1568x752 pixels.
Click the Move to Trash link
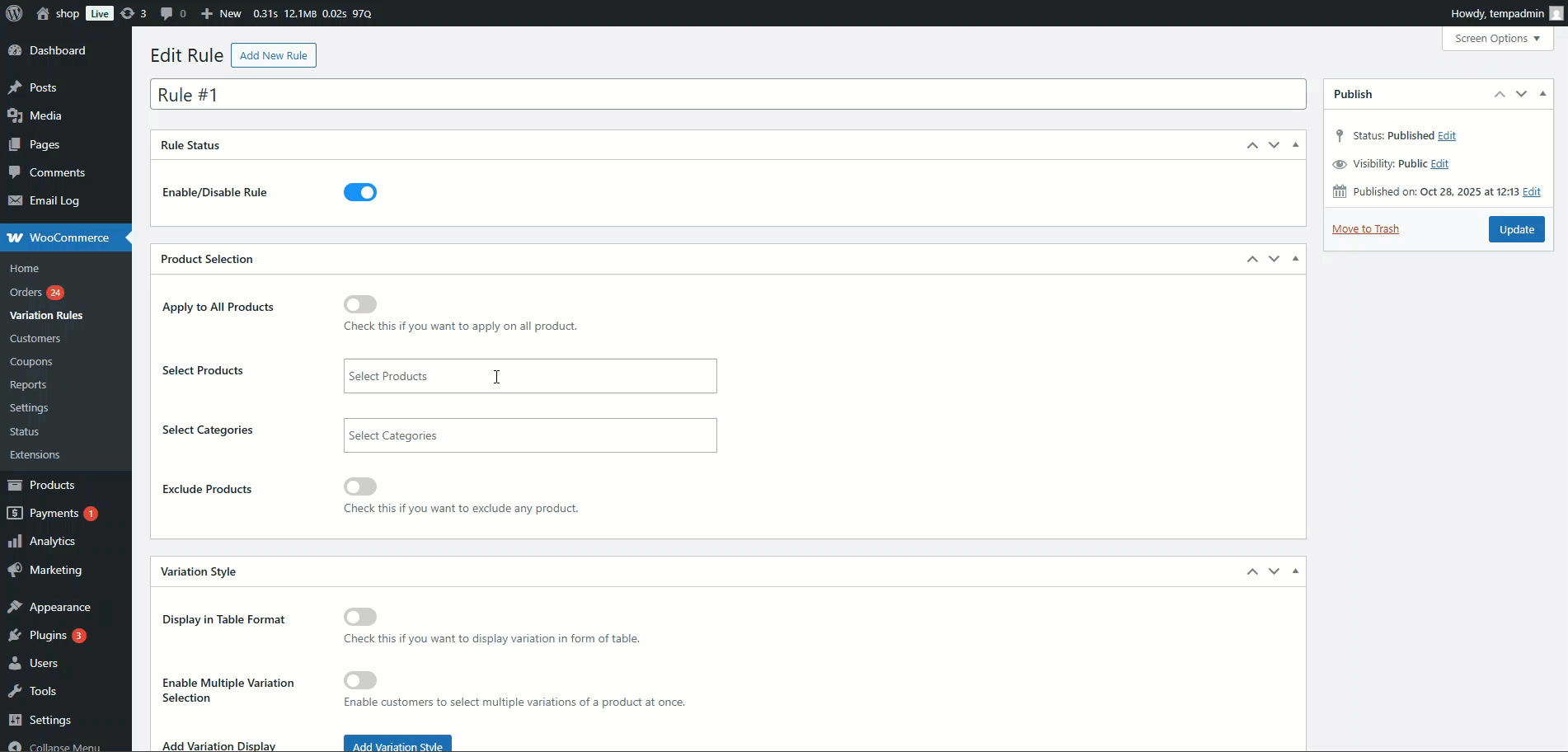tap(1365, 229)
